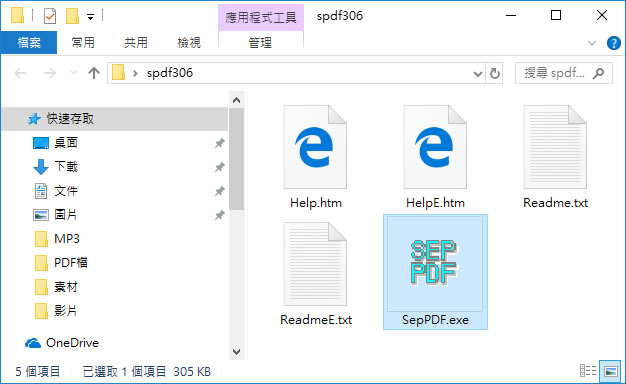Open the Help question mark icon
The image size is (626, 384).
coord(614,43)
